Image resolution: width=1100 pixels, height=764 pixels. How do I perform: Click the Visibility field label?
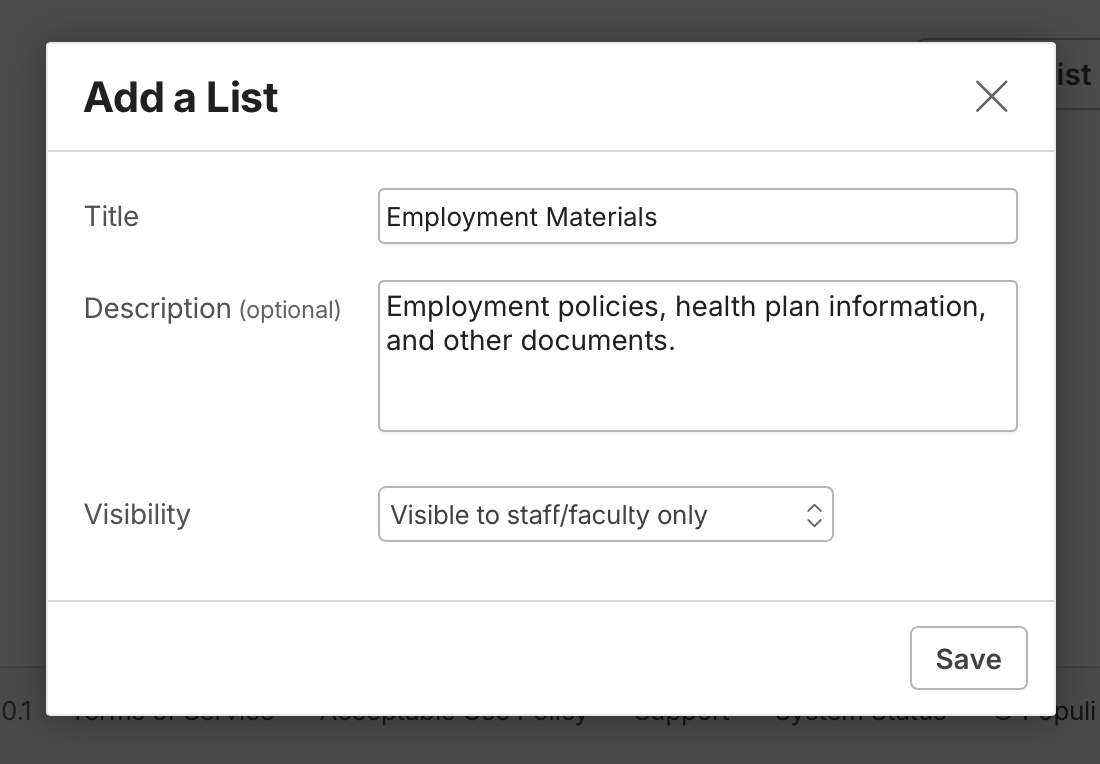pos(138,514)
